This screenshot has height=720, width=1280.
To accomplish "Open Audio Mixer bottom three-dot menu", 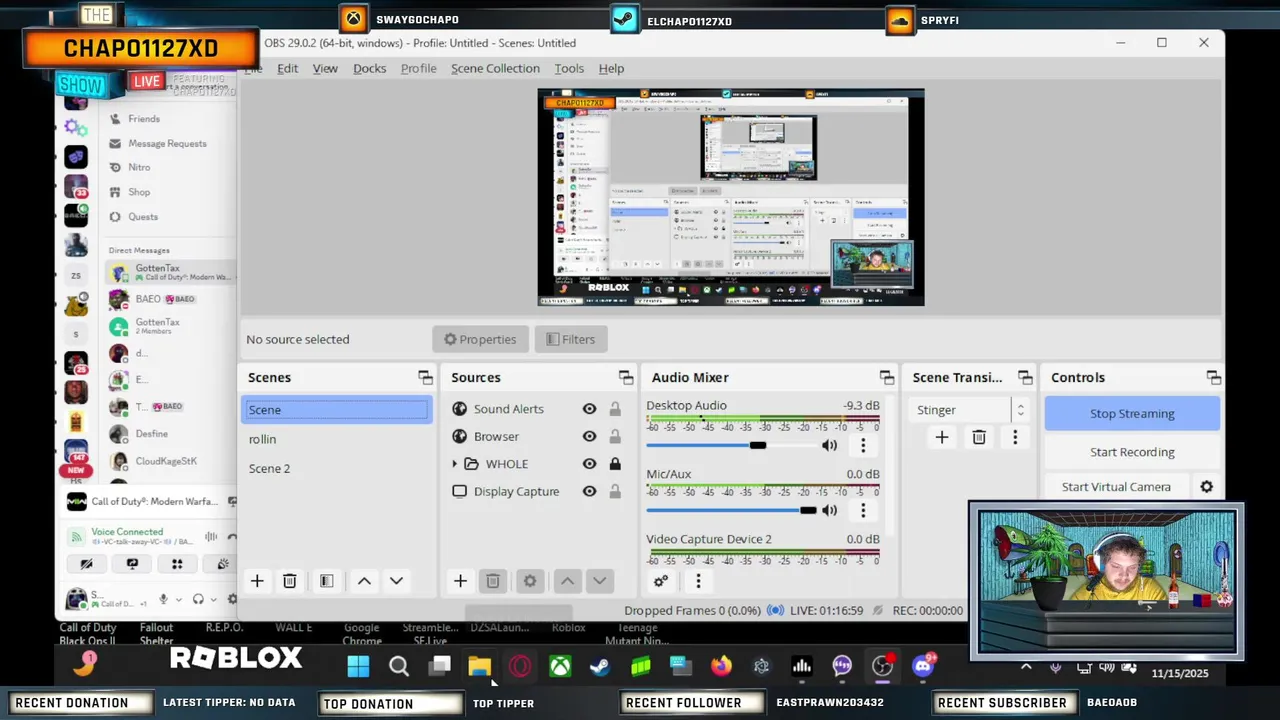I will [x=698, y=581].
